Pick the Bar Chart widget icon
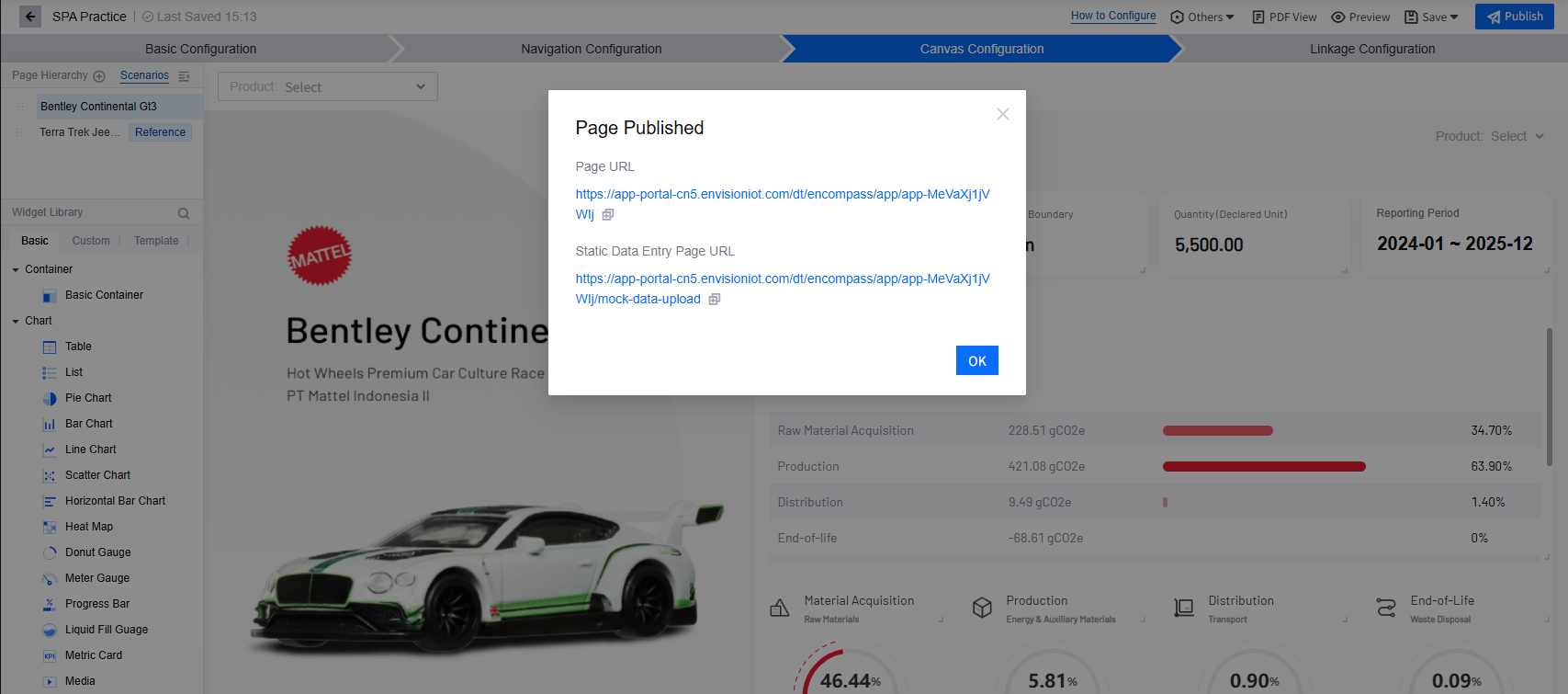 click(x=50, y=425)
